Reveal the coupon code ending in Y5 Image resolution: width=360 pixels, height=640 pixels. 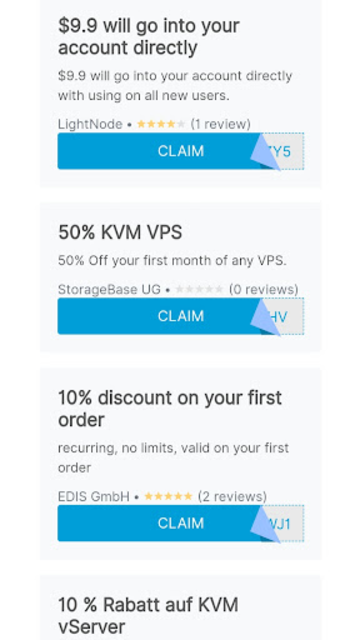pyautogui.click(x=284, y=151)
